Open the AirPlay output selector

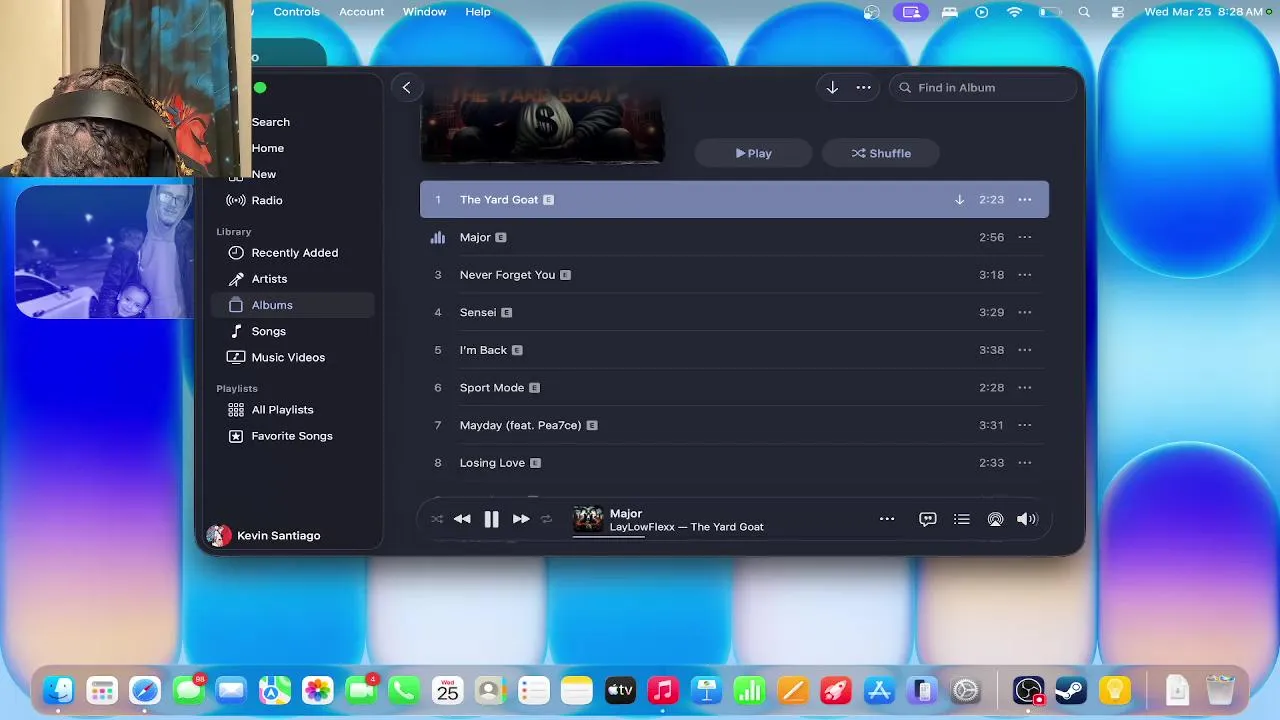(995, 519)
